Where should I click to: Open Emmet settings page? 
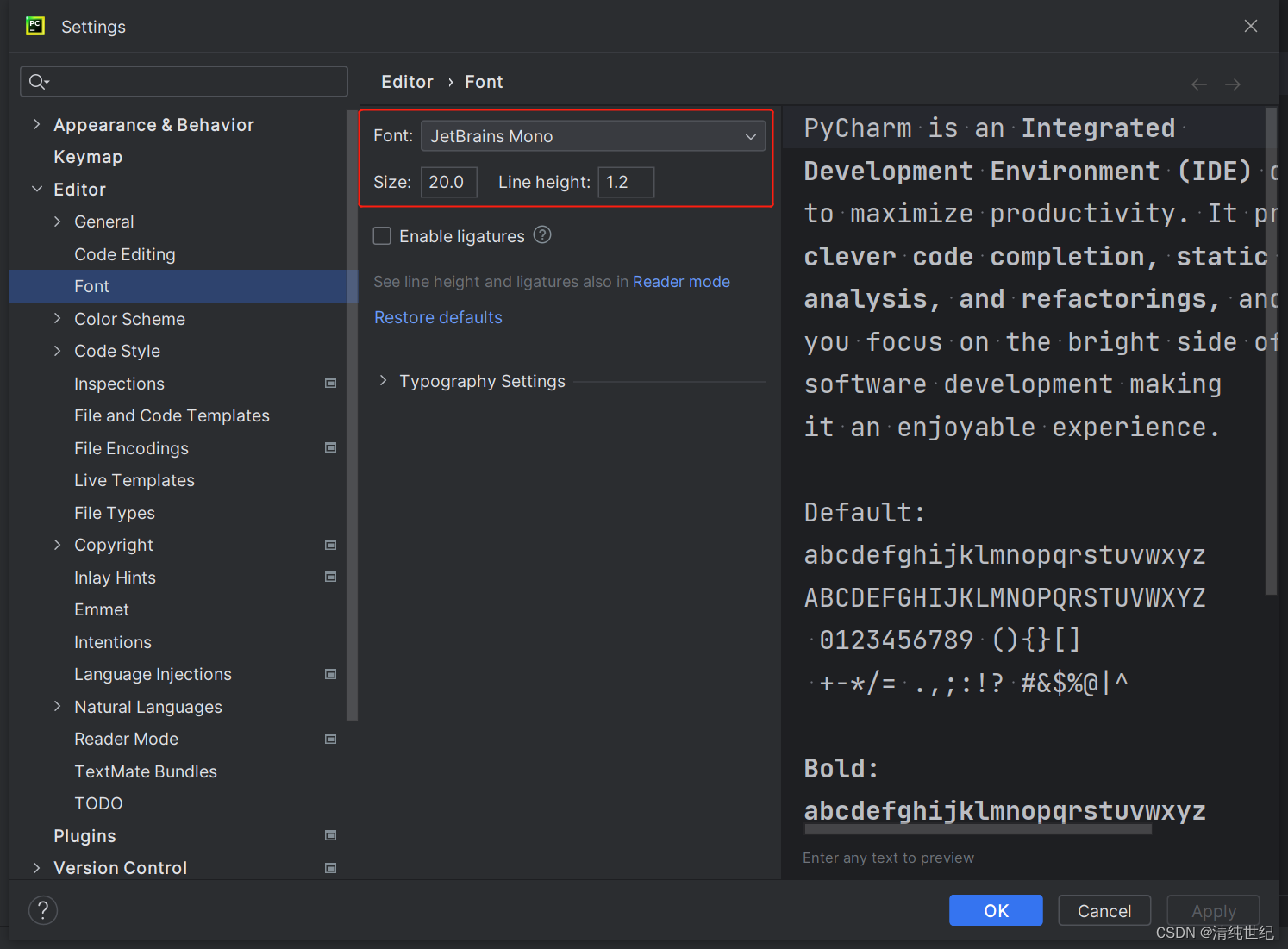click(x=102, y=609)
